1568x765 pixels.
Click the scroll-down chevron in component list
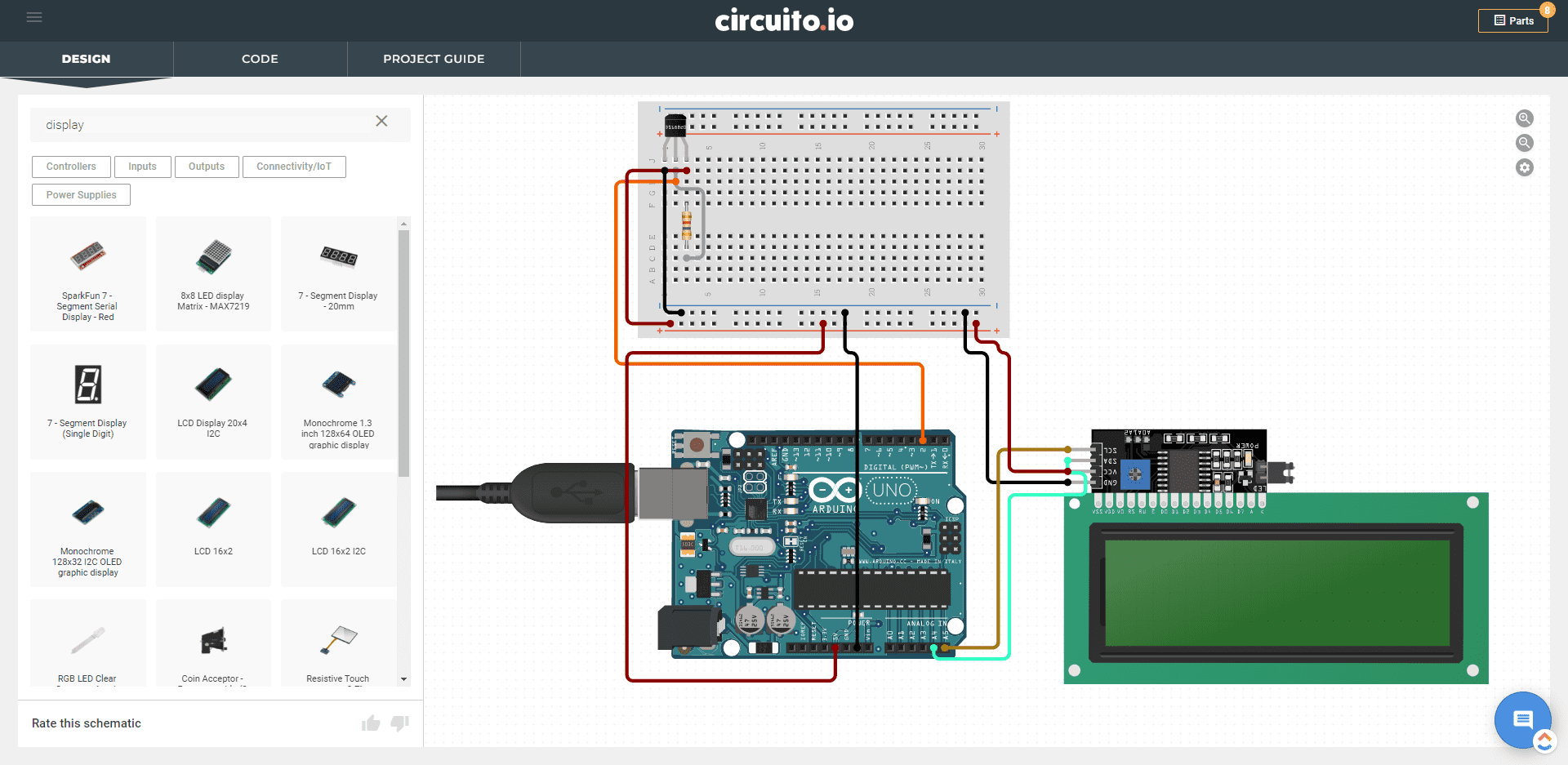point(403,678)
